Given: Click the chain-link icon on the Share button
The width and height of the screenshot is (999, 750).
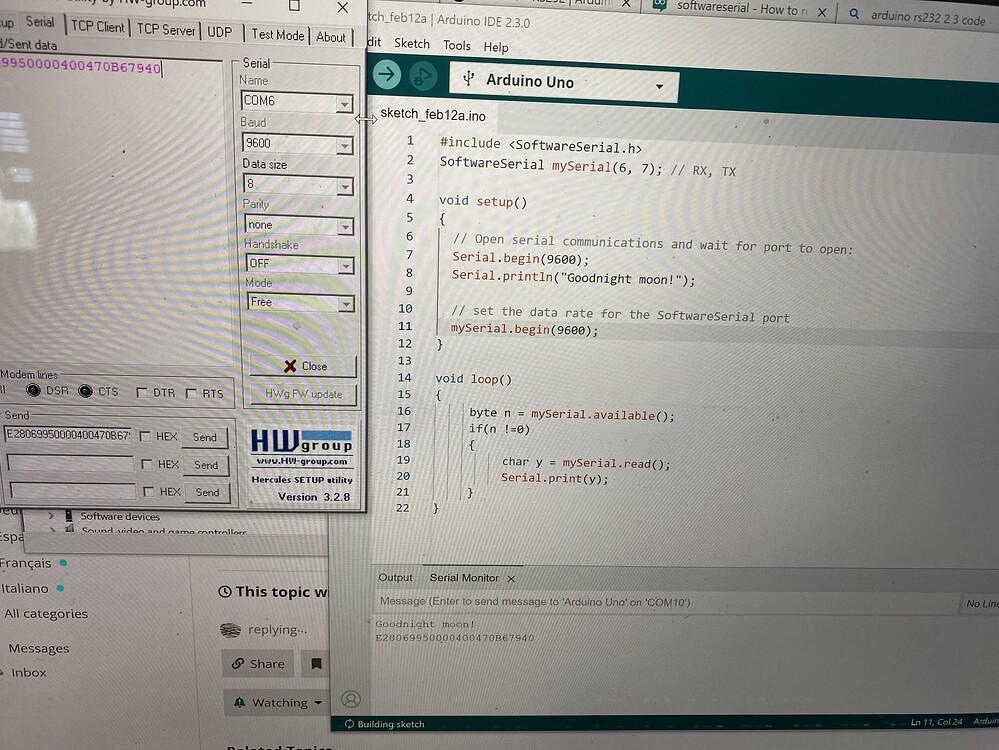Looking at the screenshot, I should pyautogui.click(x=239, y=663).
